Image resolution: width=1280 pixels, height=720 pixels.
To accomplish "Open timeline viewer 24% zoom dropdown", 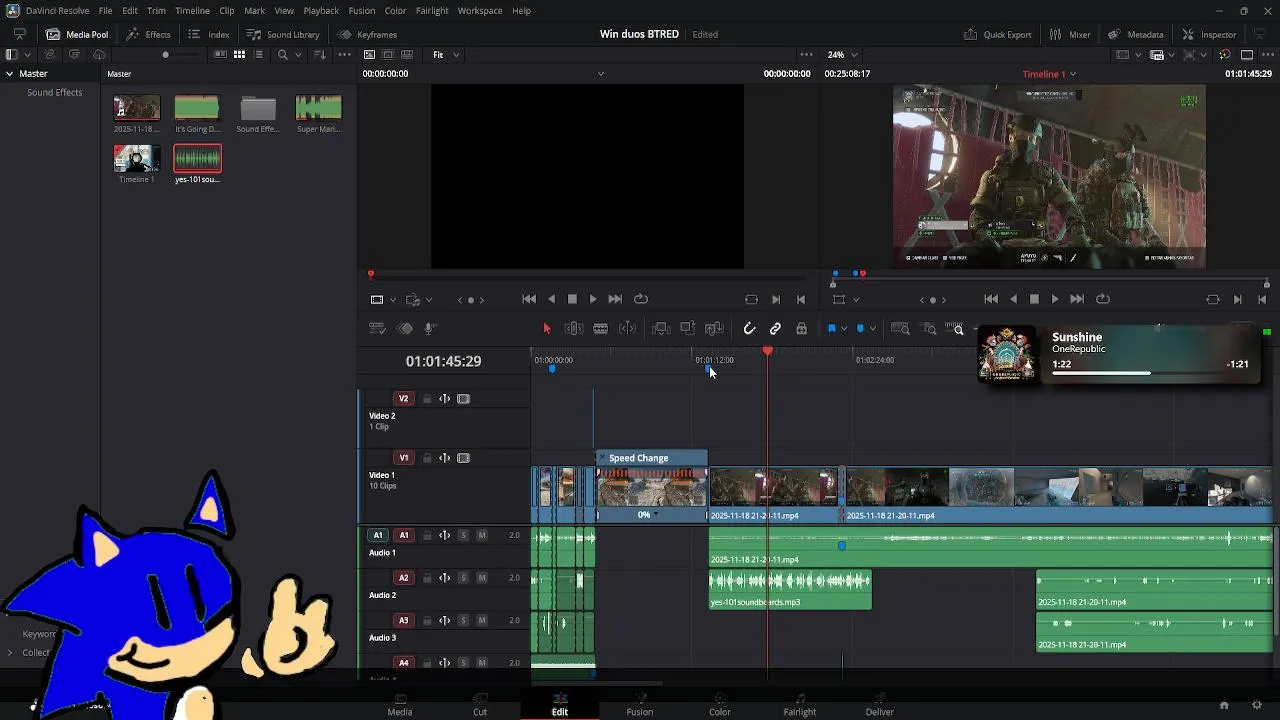I will pyautogui.click(x=842, y=55).
